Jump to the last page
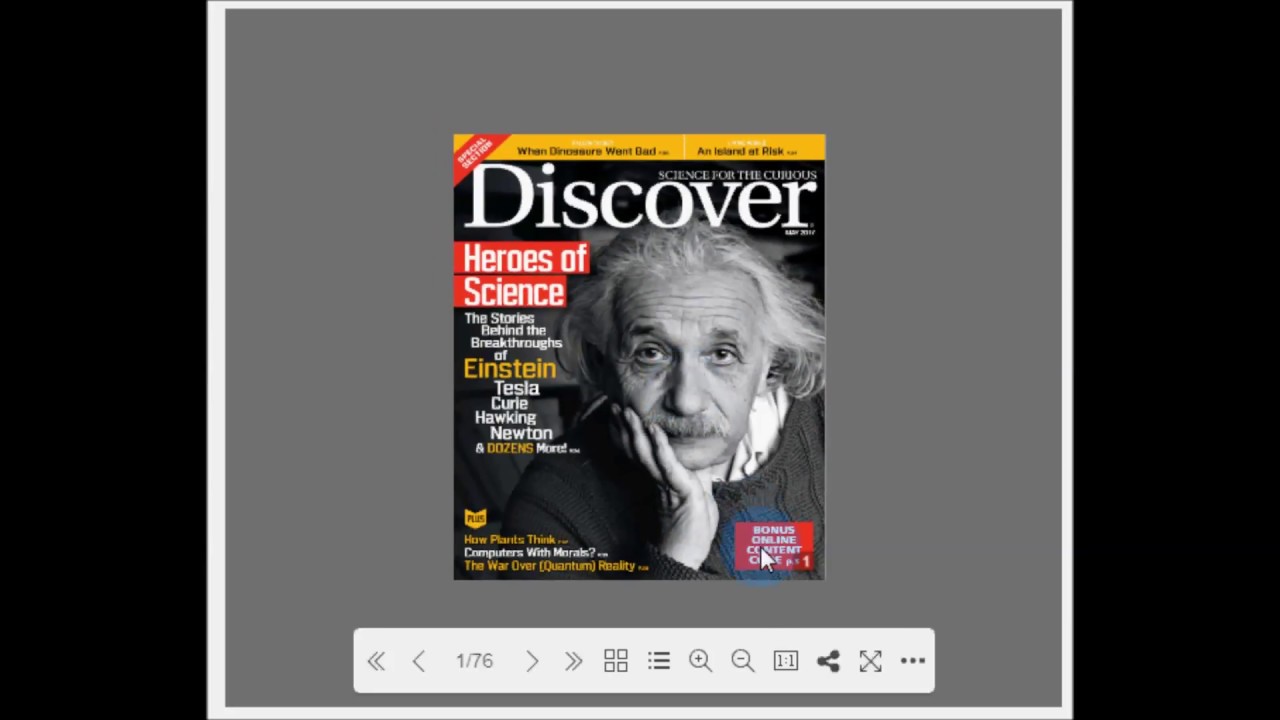 click(x=573, y=661)
